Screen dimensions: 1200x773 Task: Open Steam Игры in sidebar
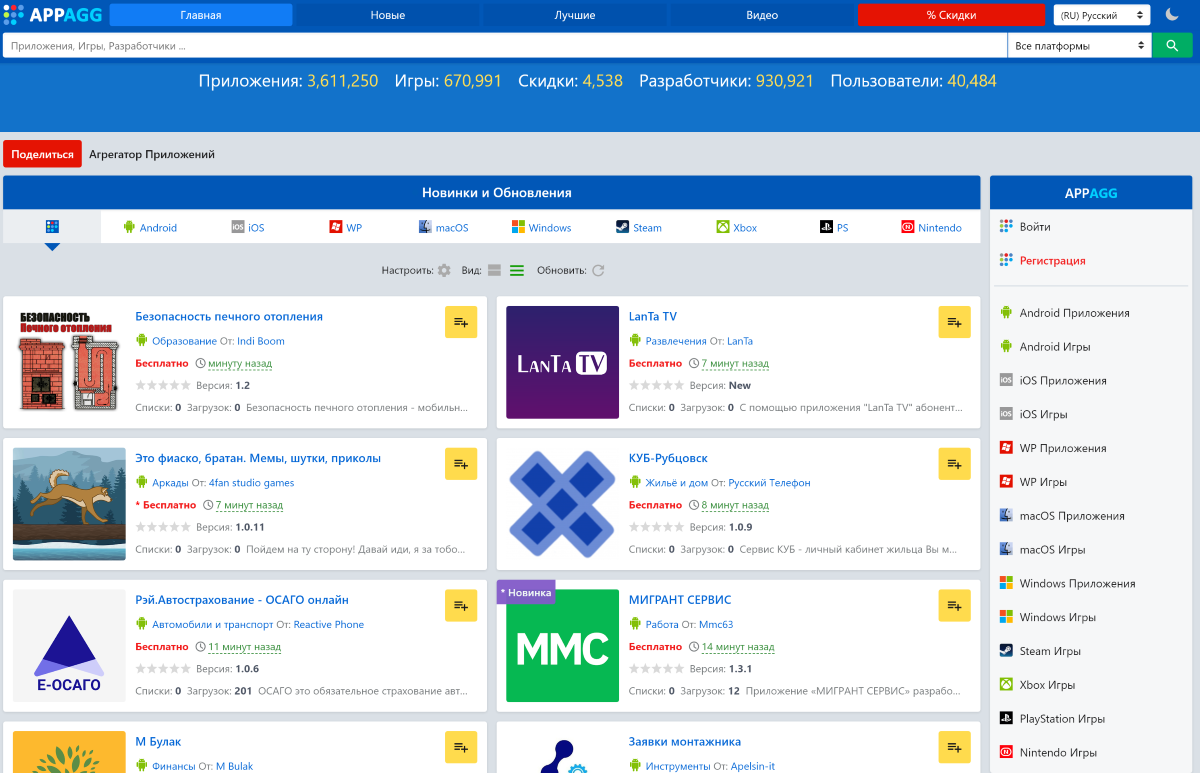pos(1050,651)
